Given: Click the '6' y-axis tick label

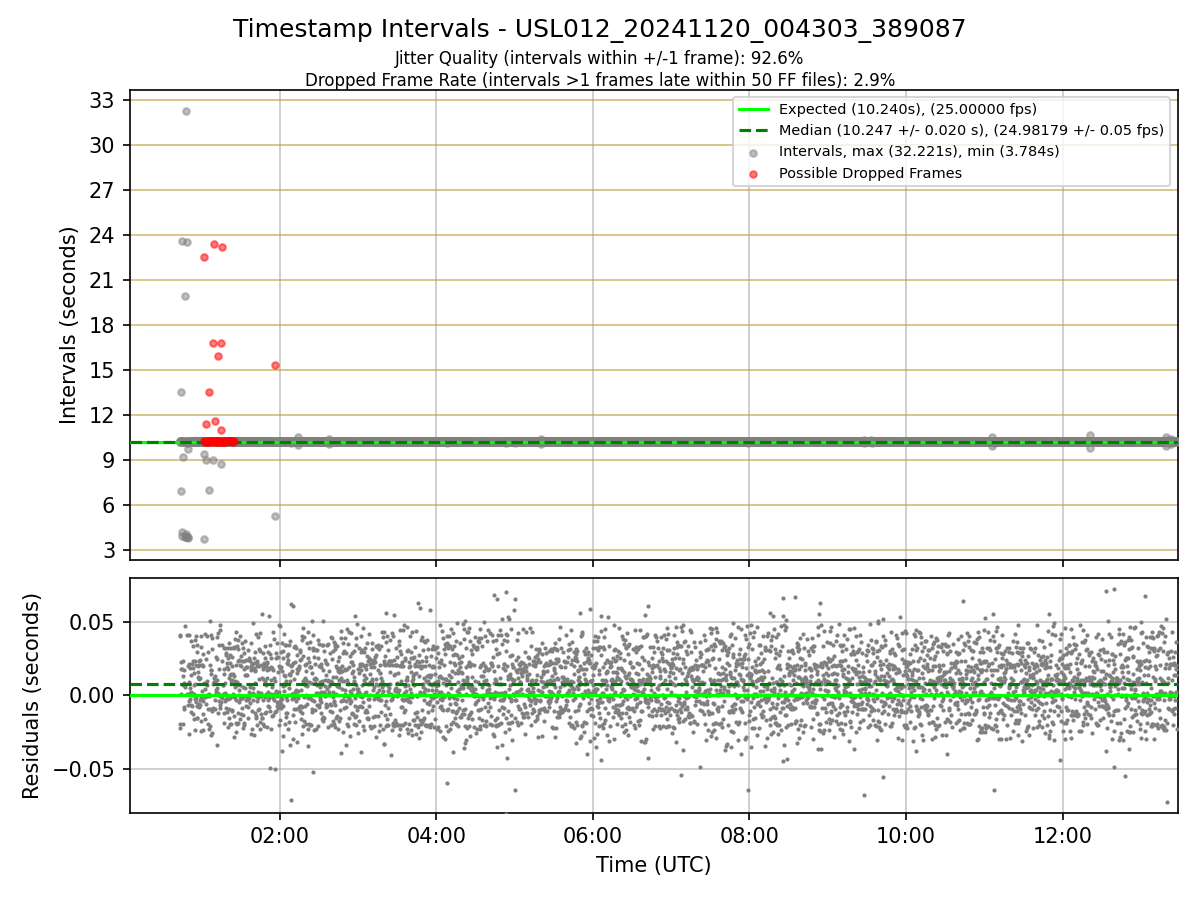Looking at the screenshot, I should coord(111,505).
